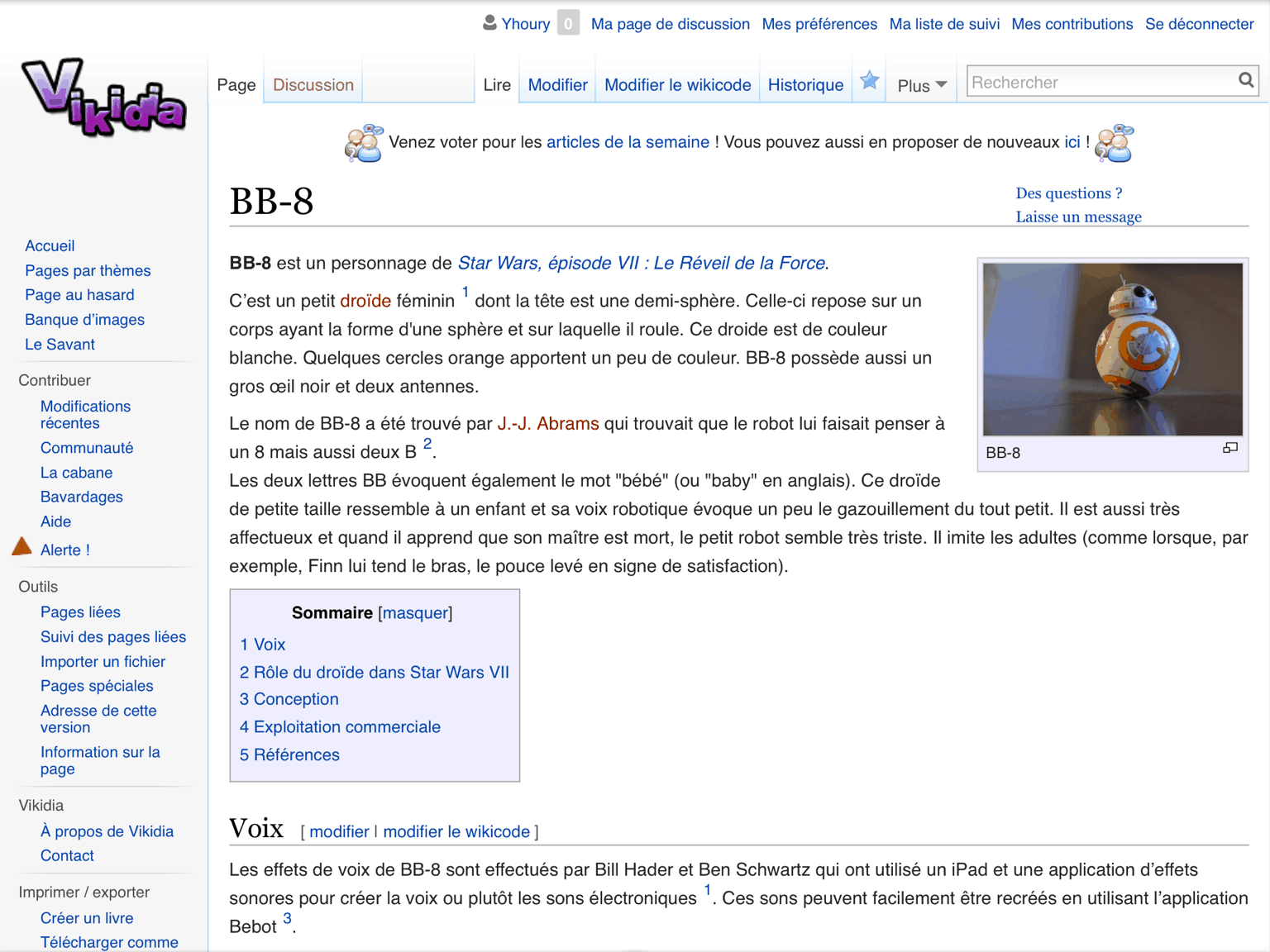This screenshot has height=952, width=1270.
Task: Expand the Plus dropdown menu
Action: click(x=921, y=86)
